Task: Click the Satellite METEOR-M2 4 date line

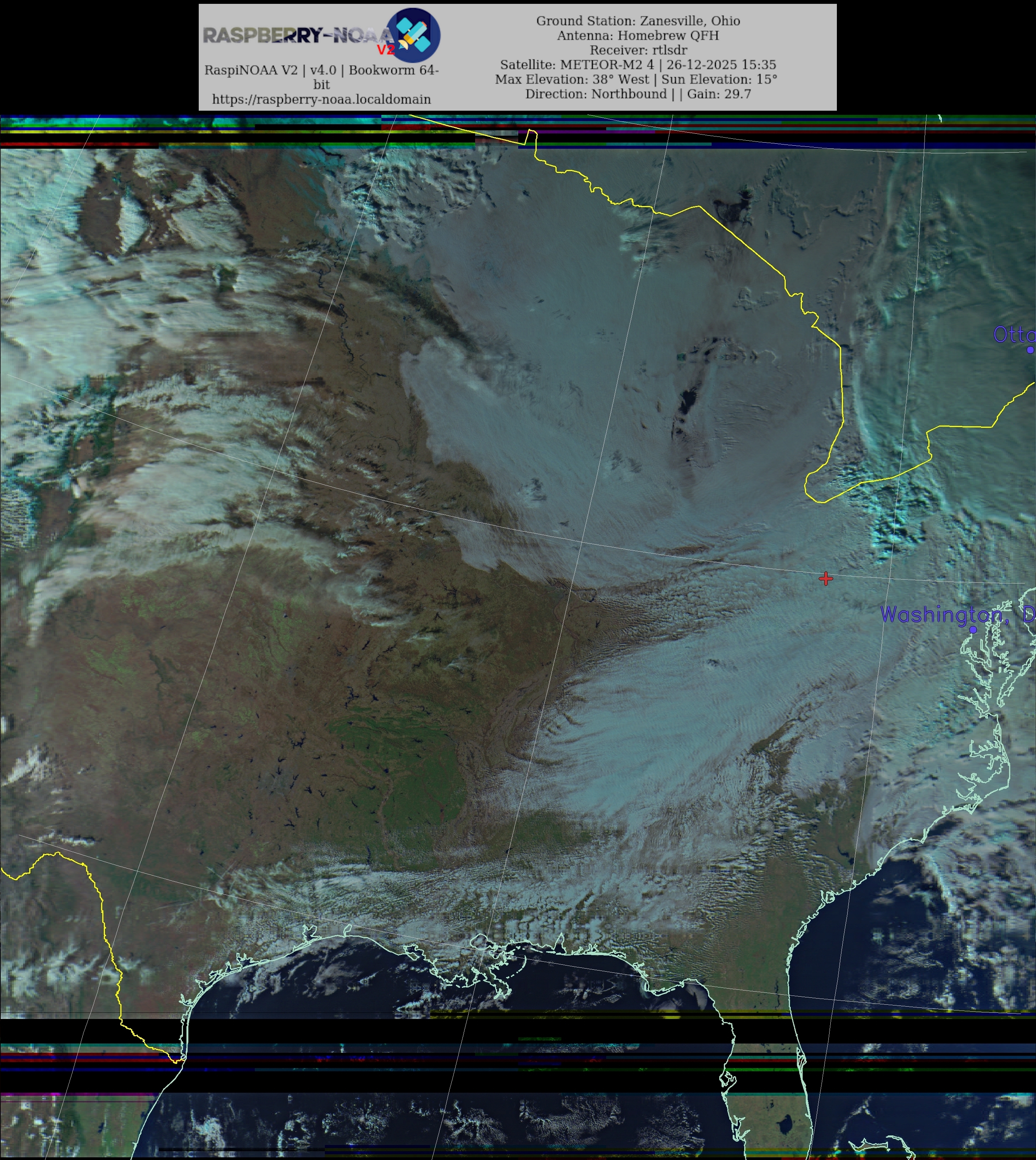Action: 637,65
